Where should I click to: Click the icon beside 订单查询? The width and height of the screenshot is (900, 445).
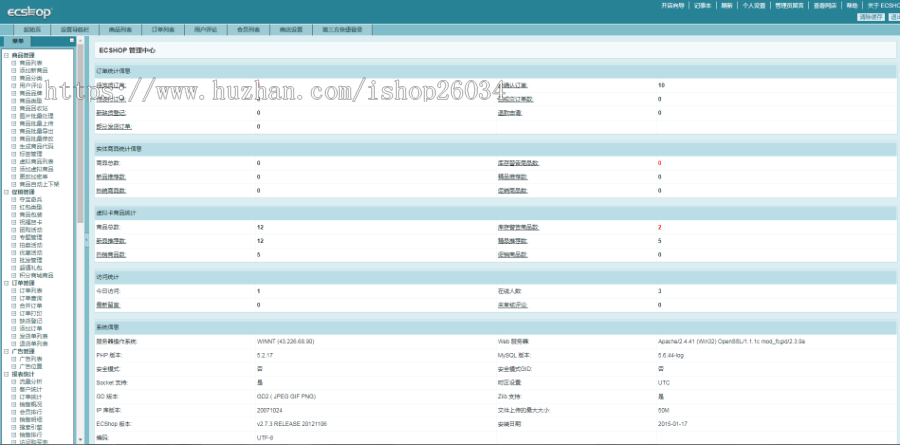tap(14, 298)
